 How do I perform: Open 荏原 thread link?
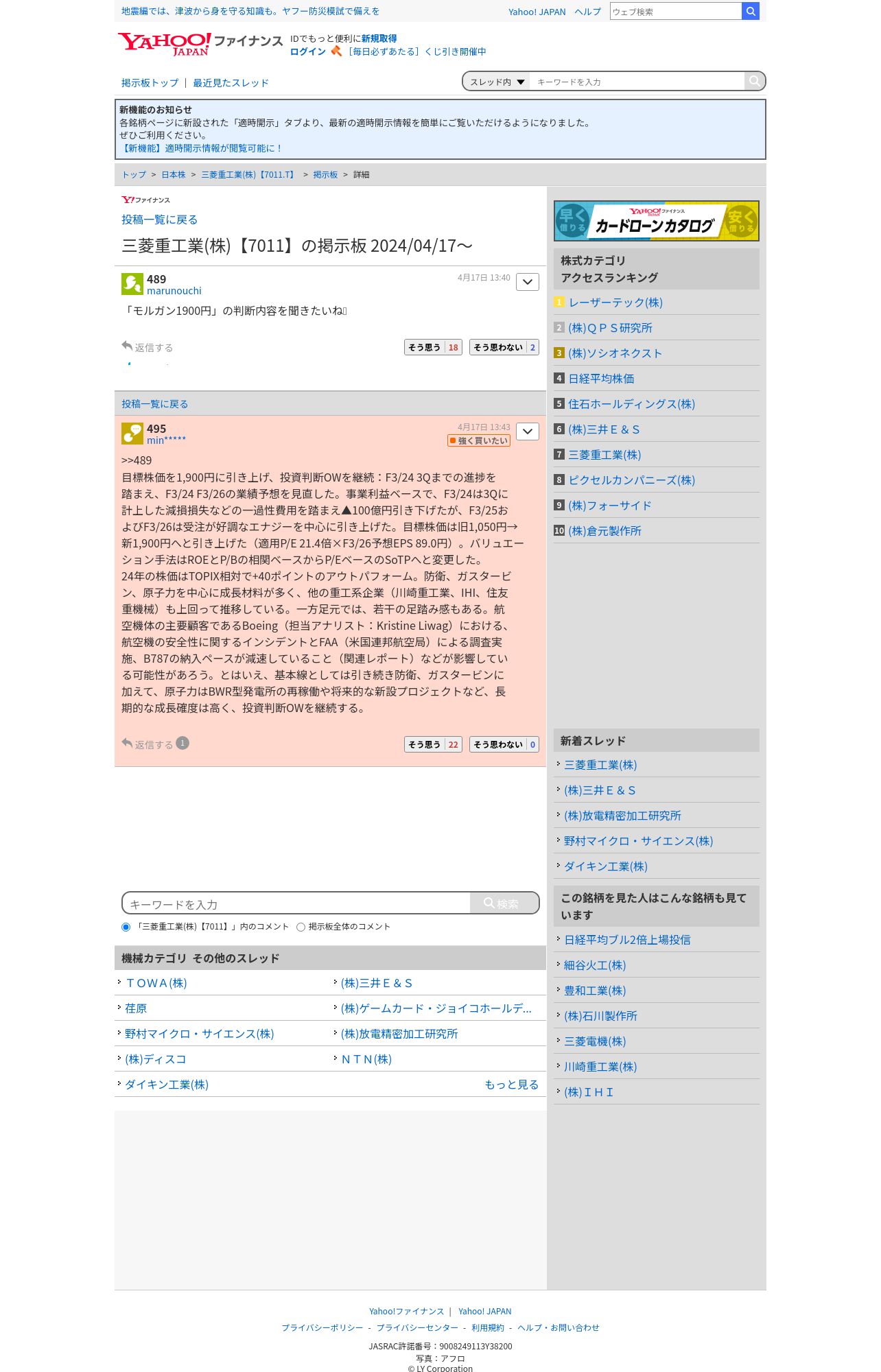(136, 1008)
